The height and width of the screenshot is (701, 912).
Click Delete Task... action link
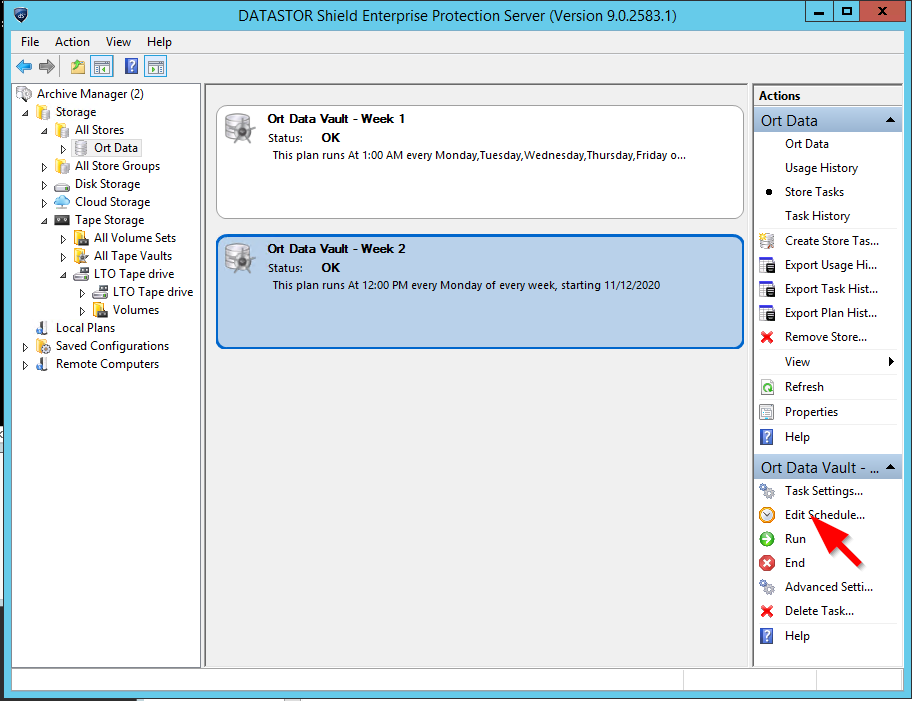[x=820, y=611]
